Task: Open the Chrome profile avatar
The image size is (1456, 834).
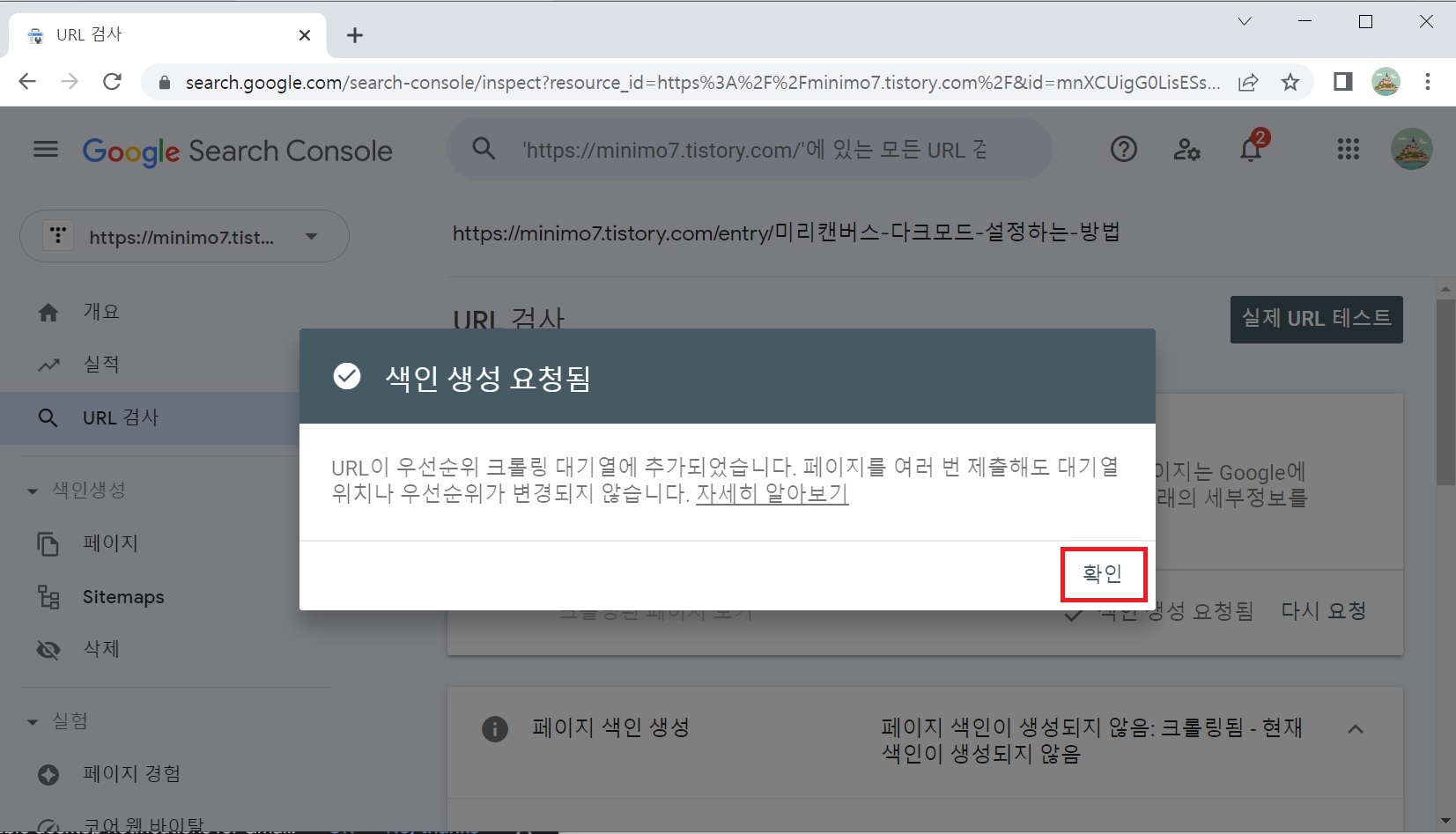Action: tap(1386, 82)
